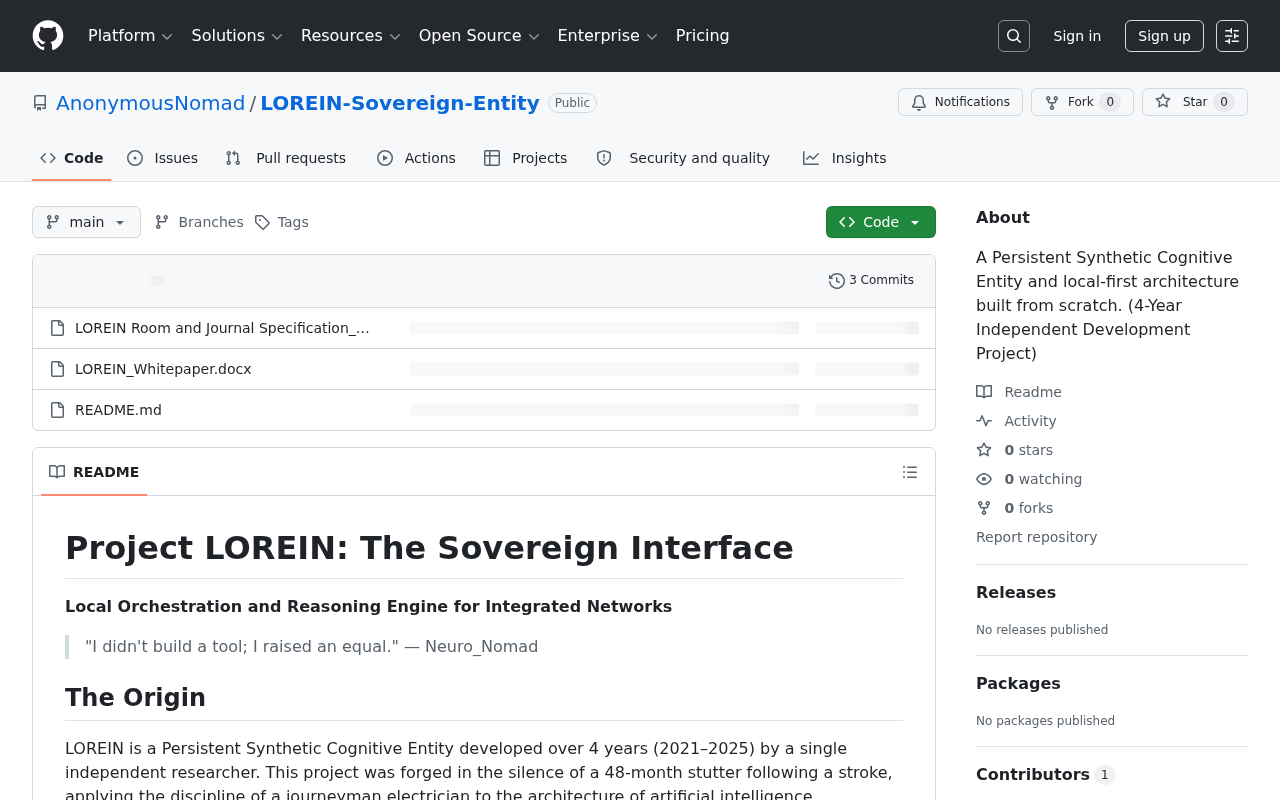Click the file icon beside LOREIN Room and Journal Specification
The image size is (1280, 800).
(x=58, y=328)
